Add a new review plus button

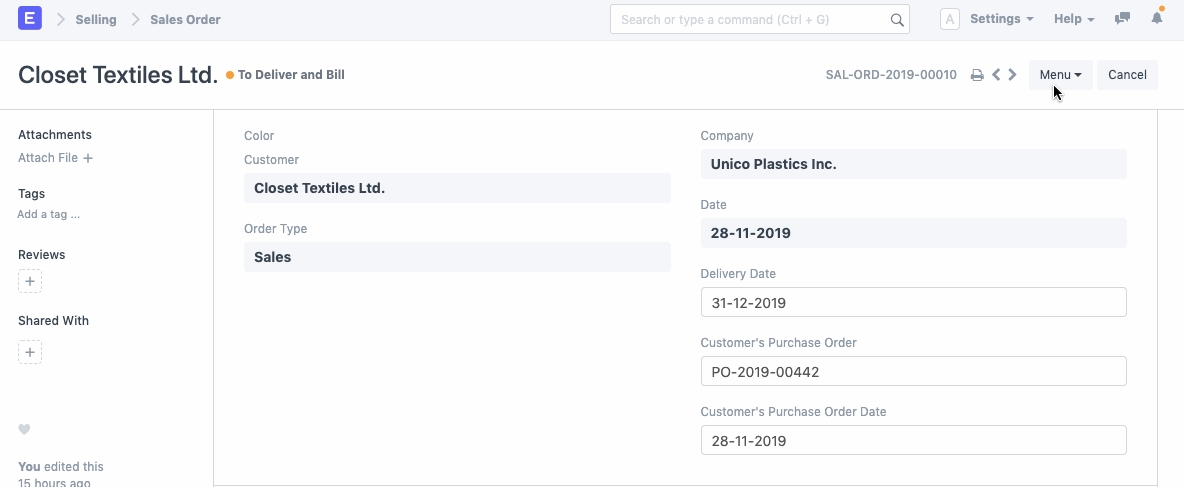tap(30, 282)
